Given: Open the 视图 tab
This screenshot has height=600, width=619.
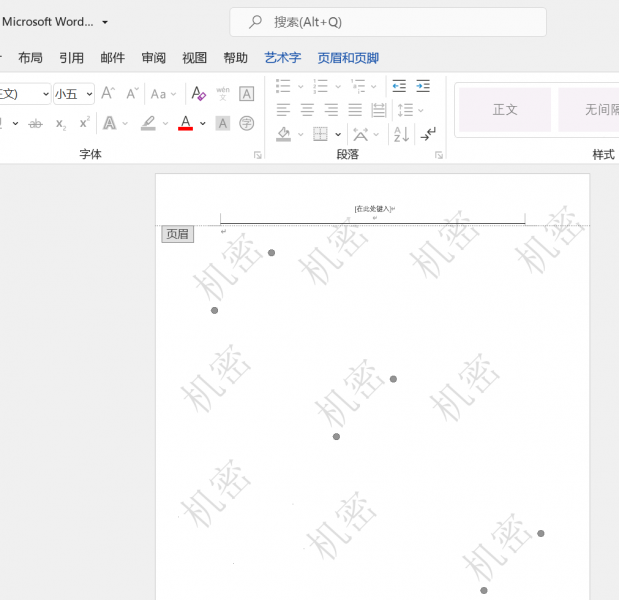Looking at the screenshot, I should coord(195,58).
